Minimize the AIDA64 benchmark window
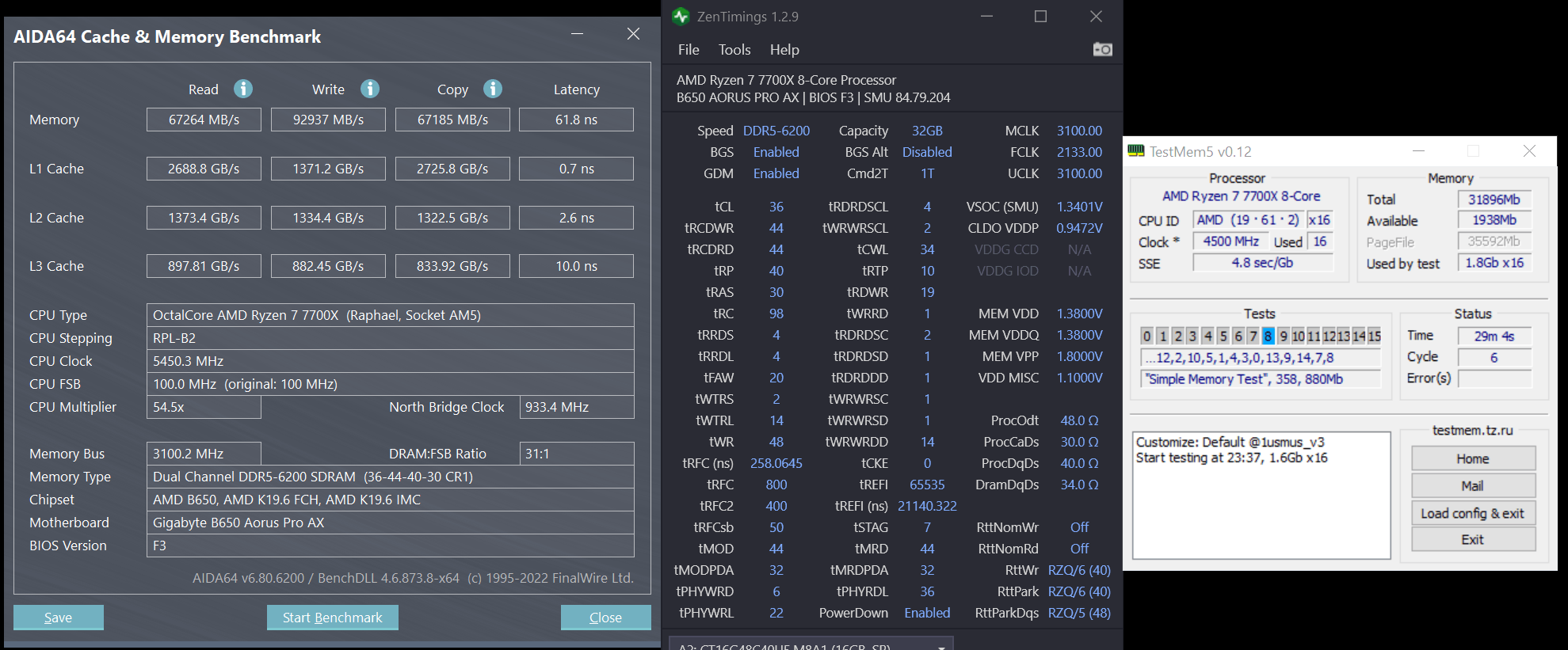Screen dimensions: 1568x650 point(578,34)
